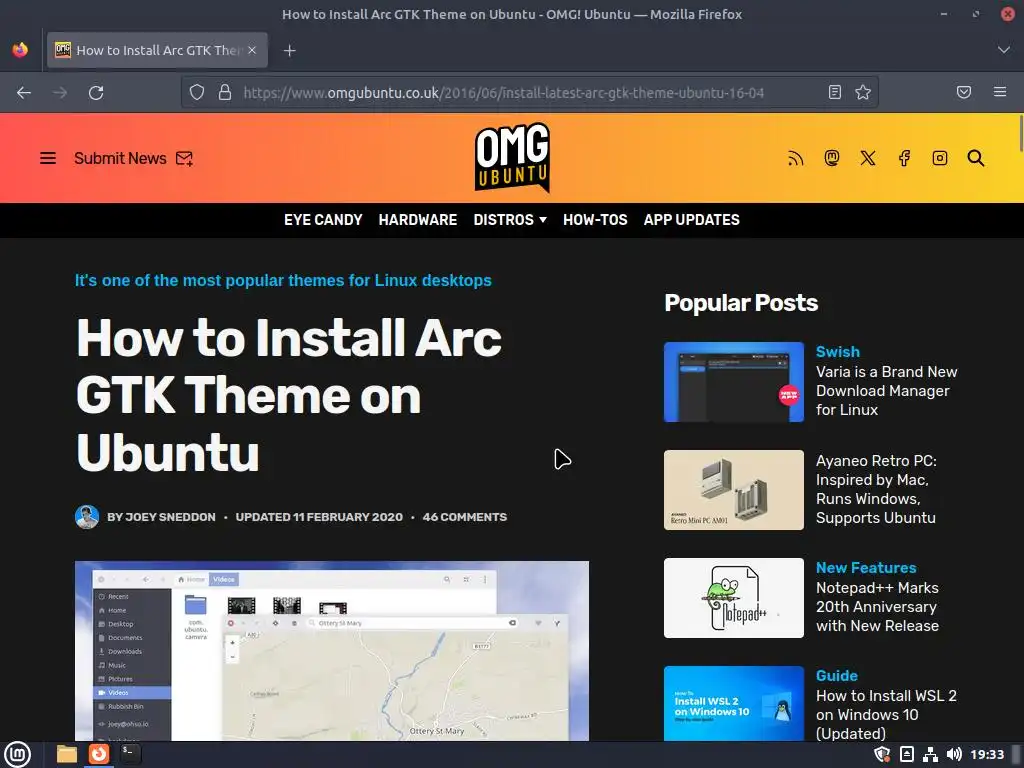Viewport: 1024px width, 768px height.
Task: Click the Submit News link
Action: (133, 158)
